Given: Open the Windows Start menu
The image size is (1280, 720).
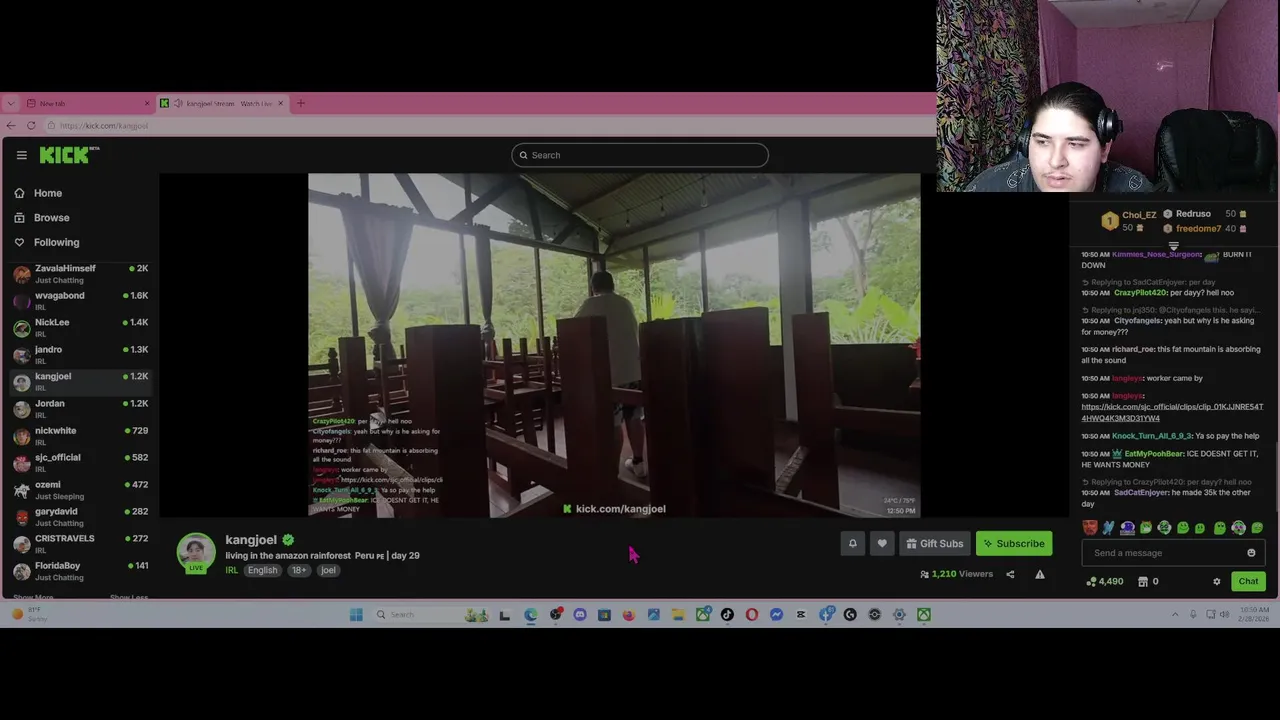Looking at the screenshot, I should point(356,615).
